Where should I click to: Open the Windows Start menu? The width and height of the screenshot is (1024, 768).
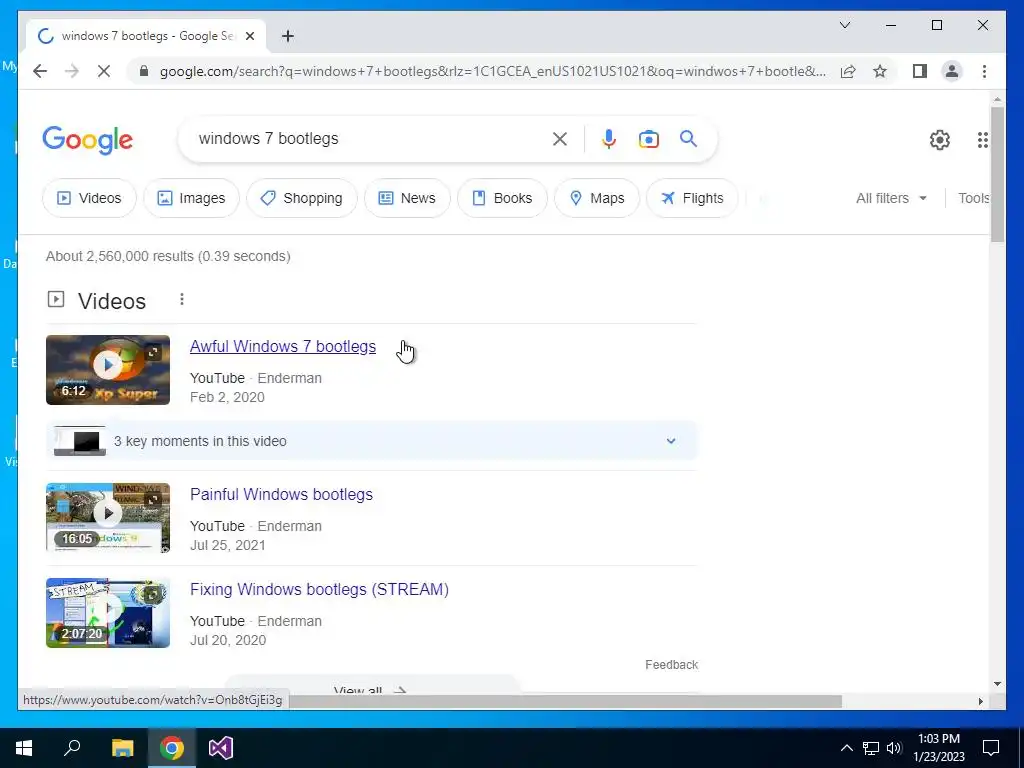(x=24, y=748)
